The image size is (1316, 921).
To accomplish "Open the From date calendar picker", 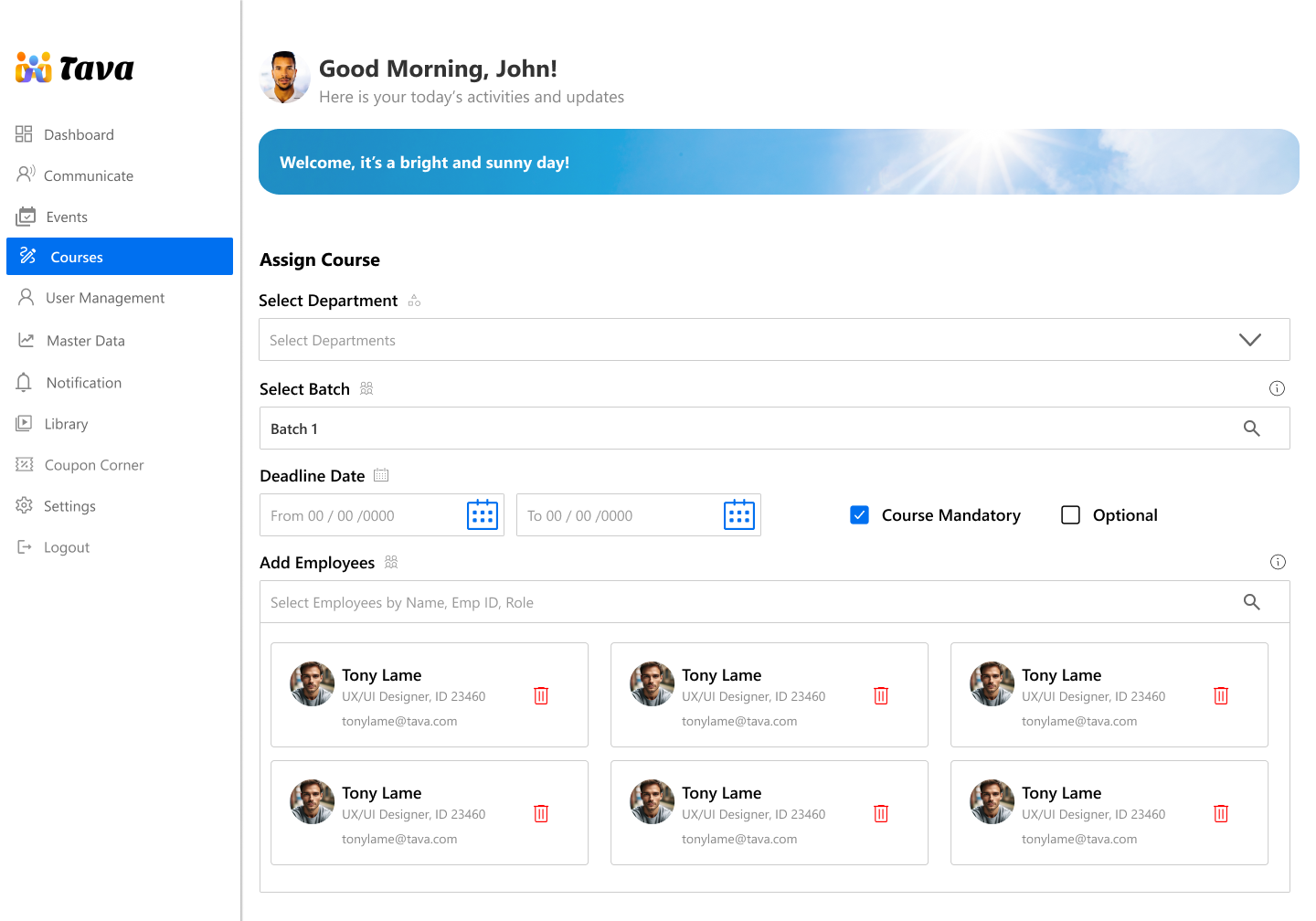I will point(482,515).
